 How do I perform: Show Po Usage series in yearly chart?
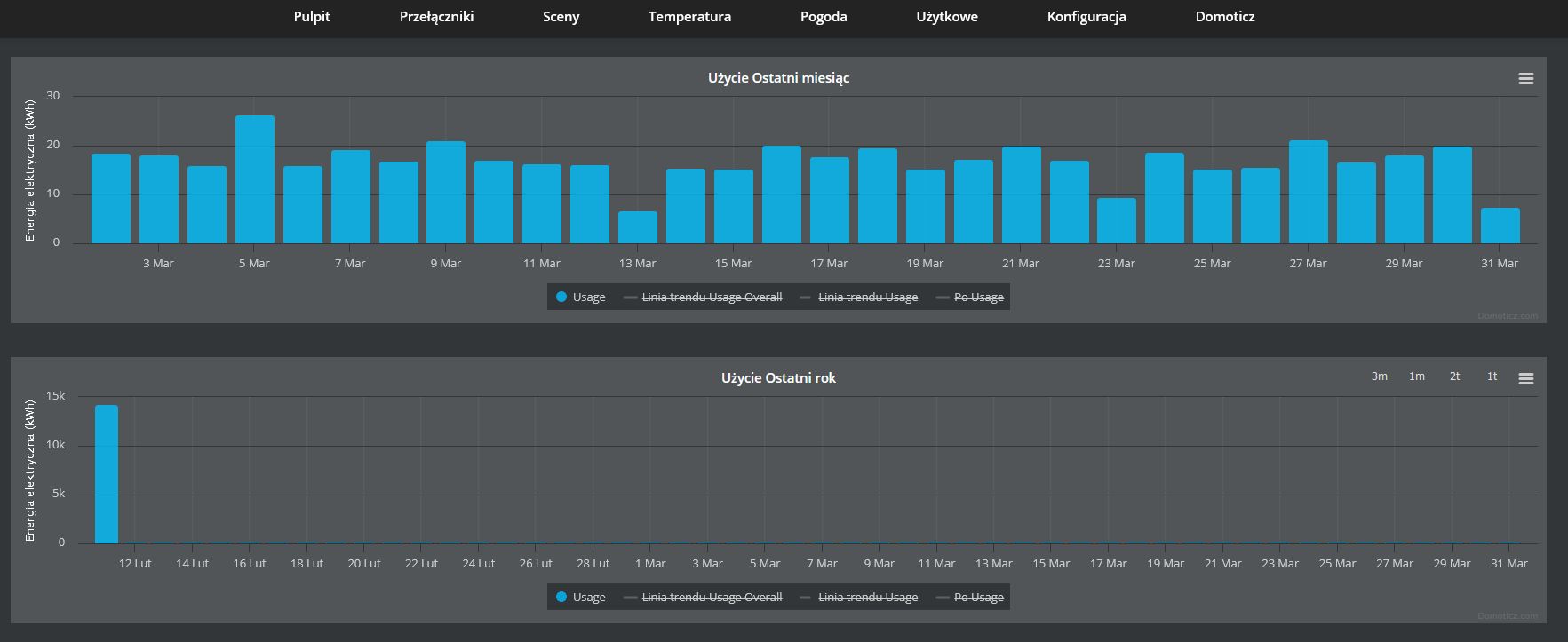tap(970, 598)
